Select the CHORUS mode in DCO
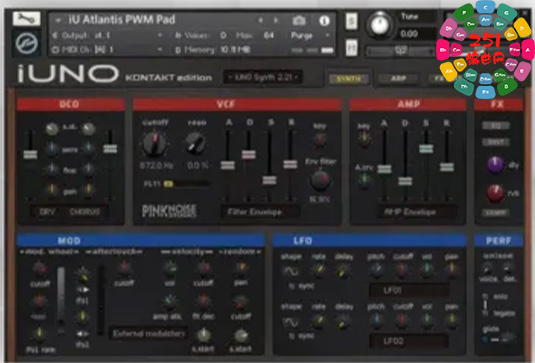535x363 pixels. click(x=84, y=212)
